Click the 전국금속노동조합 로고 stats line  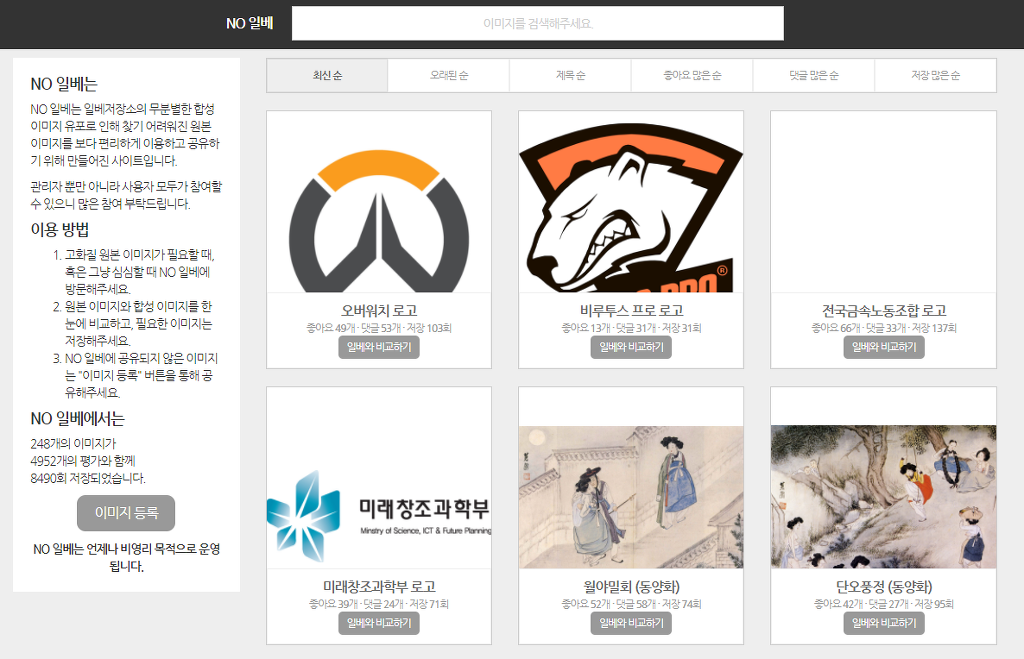pos(884,328)
